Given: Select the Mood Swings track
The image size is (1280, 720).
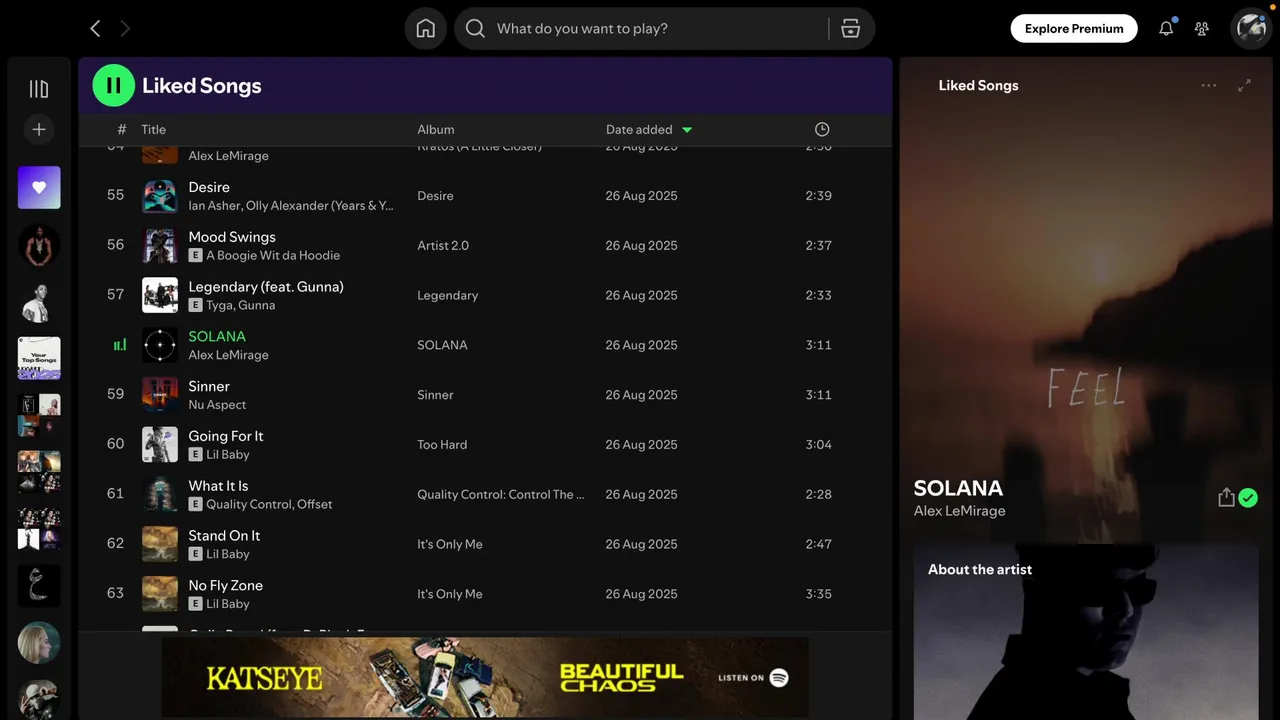Looking at the screenshot, I should [232, 237].
